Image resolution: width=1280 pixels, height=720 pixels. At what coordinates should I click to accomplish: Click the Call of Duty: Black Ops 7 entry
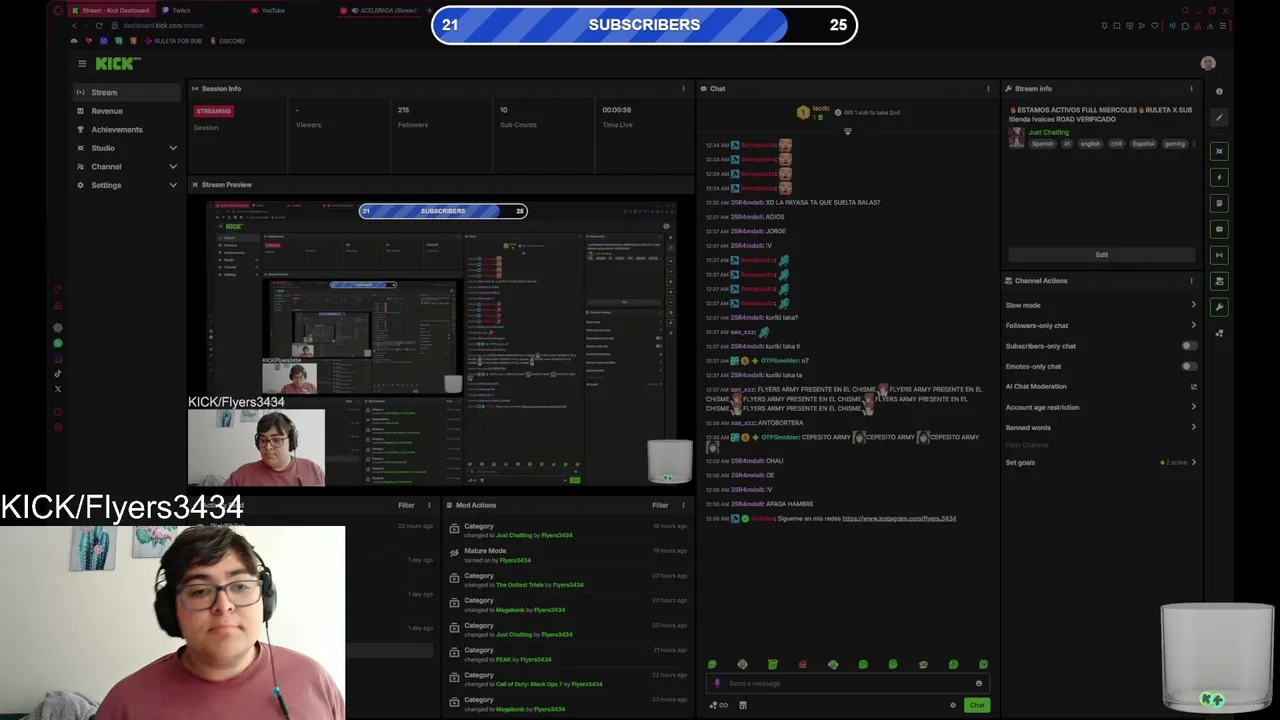tap(568, 679)
